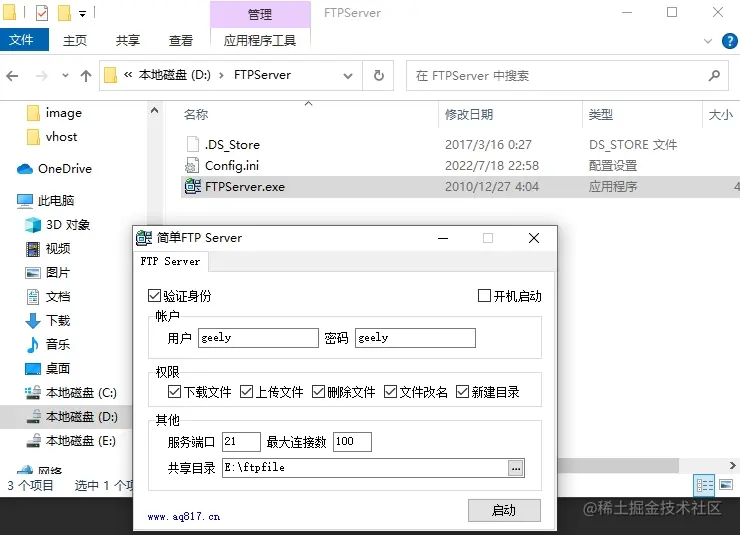Switch to details view layout icon
Image resolution: width=740 pixels, height=535 pixels.
(704, 485)
